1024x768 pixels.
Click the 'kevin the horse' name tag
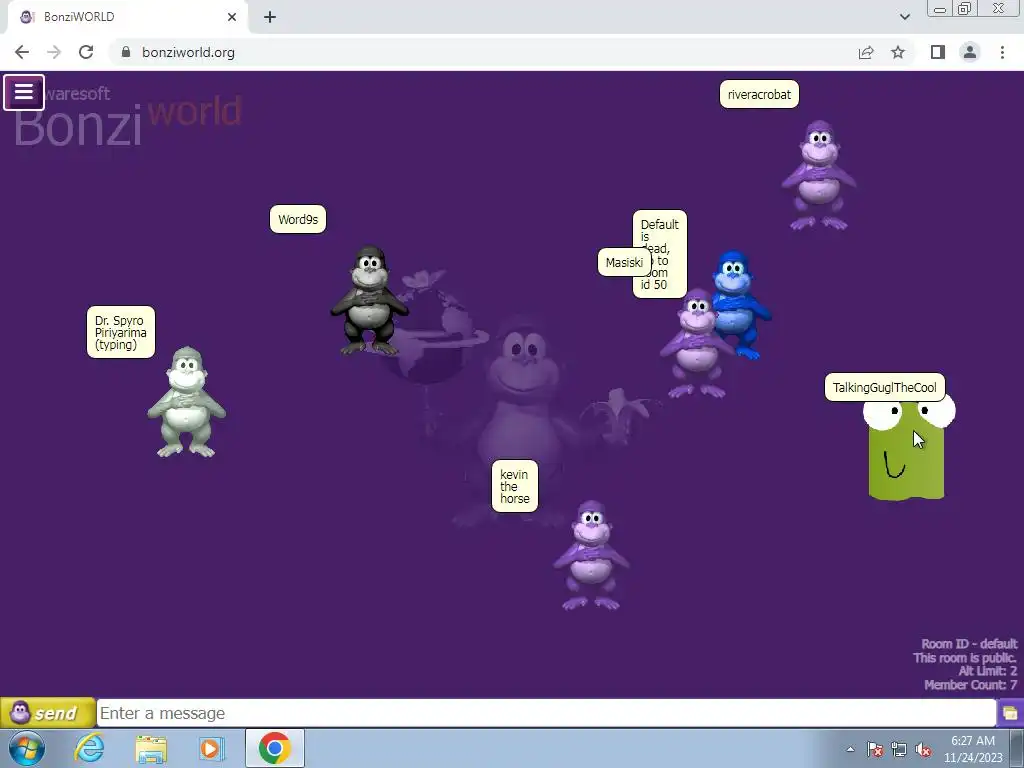point(515,487)
